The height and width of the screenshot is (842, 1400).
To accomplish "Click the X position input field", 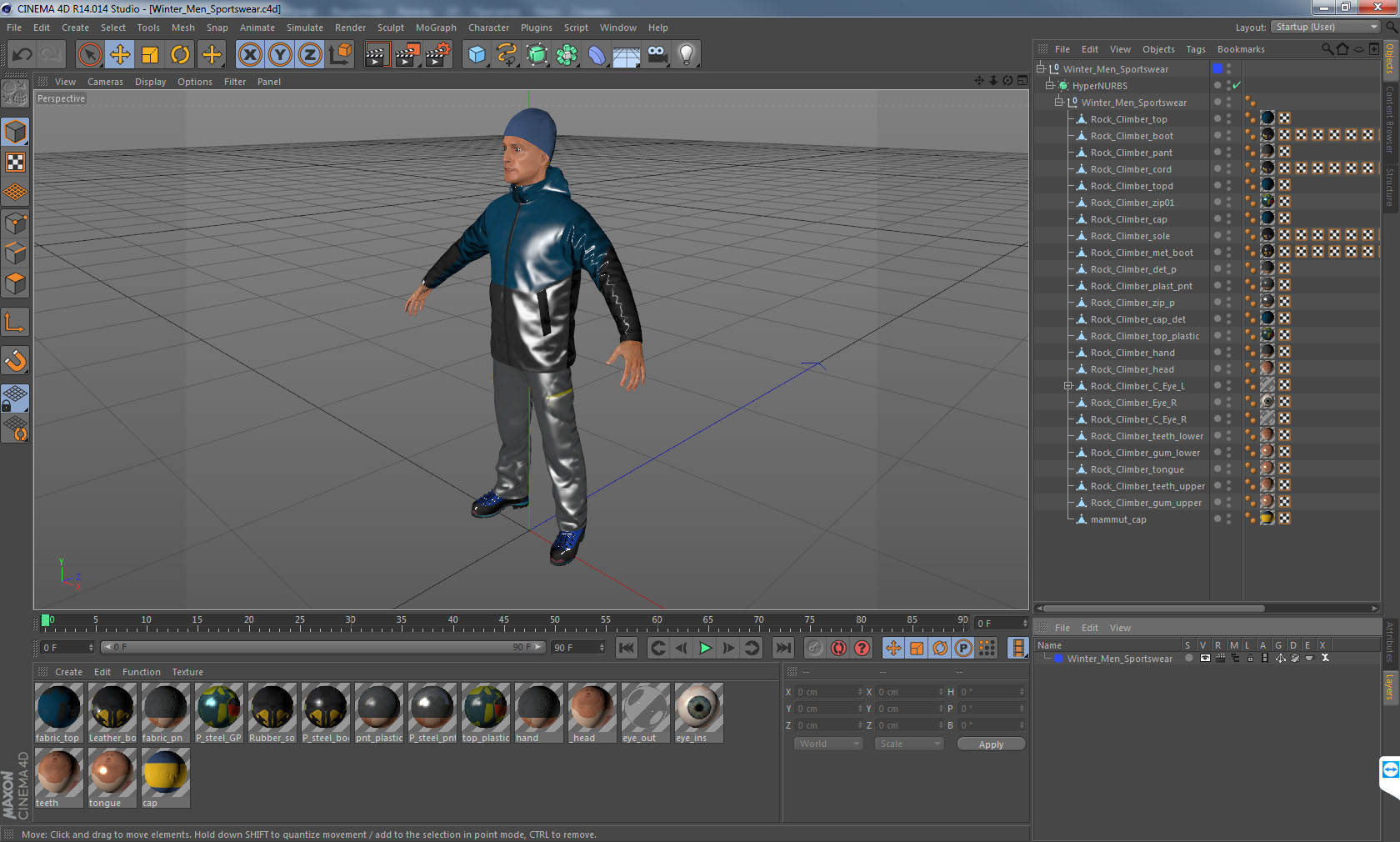I will tap(829, 692).
